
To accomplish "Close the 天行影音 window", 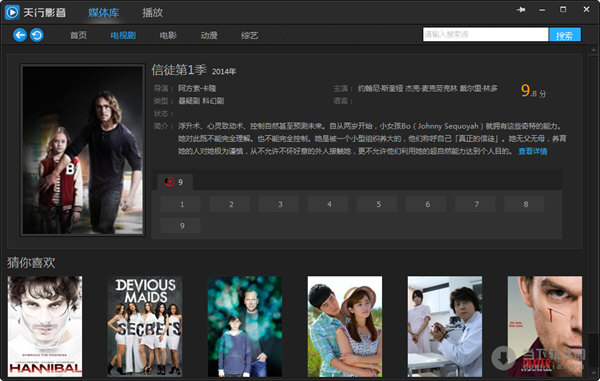I will click(586, 9).
